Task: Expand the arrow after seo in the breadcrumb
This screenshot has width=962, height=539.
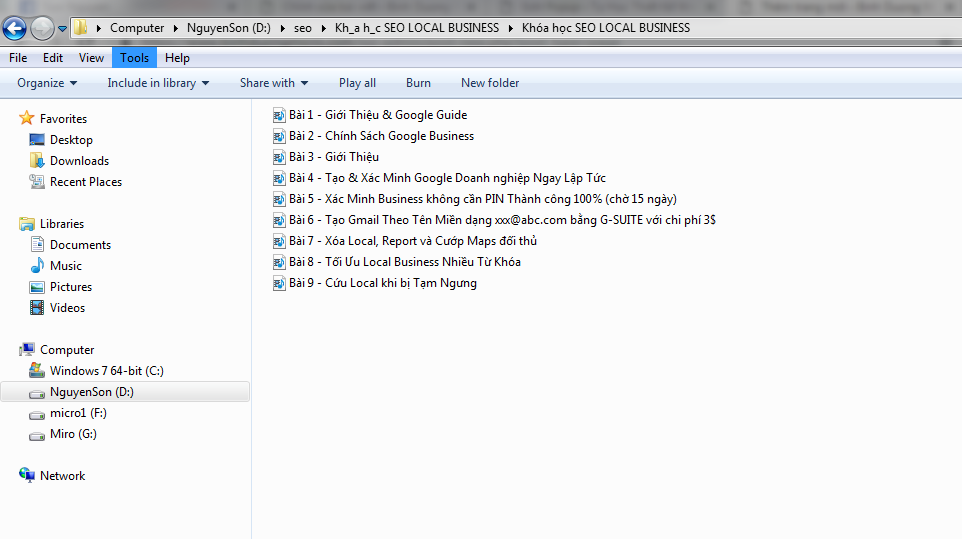Action: pos(323,28)
